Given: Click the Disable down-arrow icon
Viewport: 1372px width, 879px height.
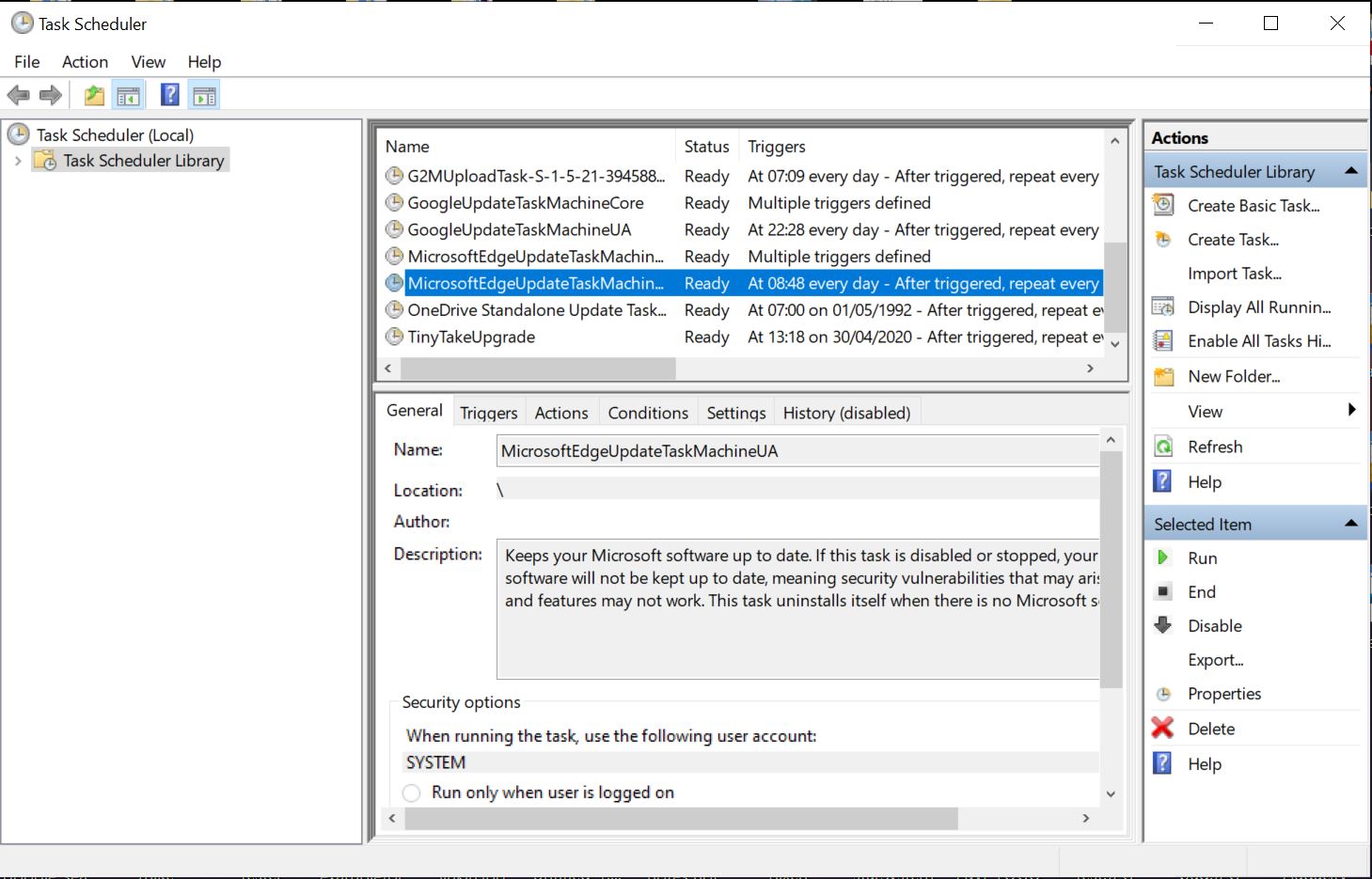Looking at the screenshot, I should pos(1163,625).
